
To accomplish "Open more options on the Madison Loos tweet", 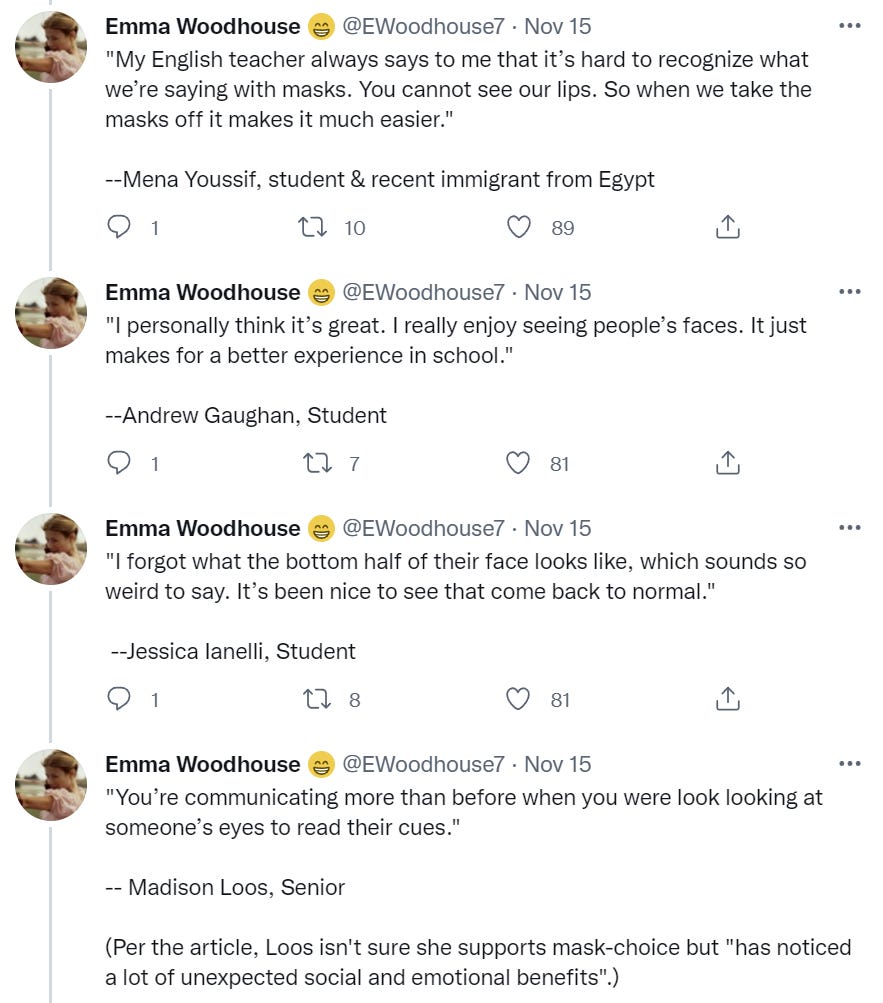I will 850,764.
